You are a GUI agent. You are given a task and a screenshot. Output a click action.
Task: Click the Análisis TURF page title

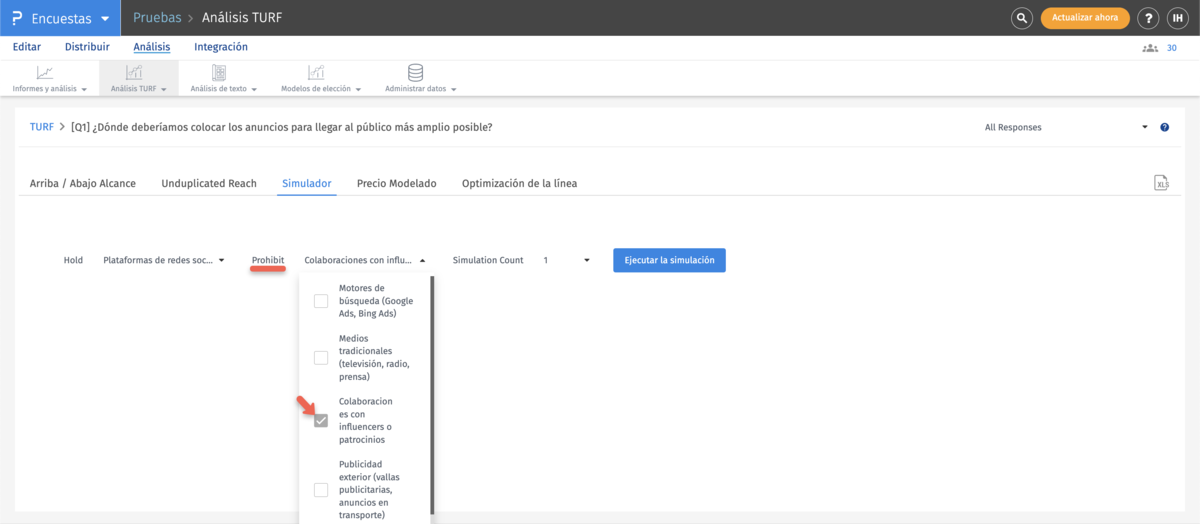pos(244,18)
